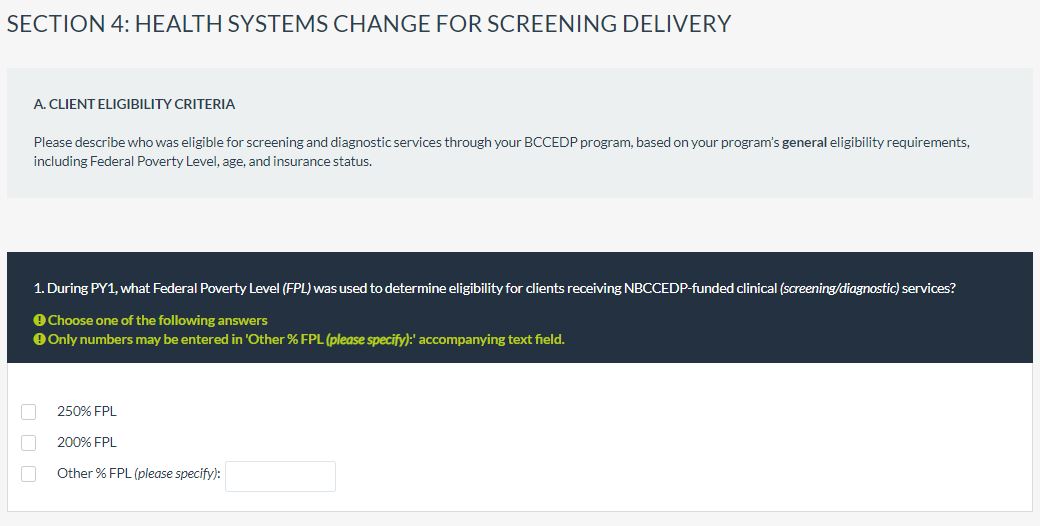Click the warning icon before 'Only numbers'

[x=39, y=339]
